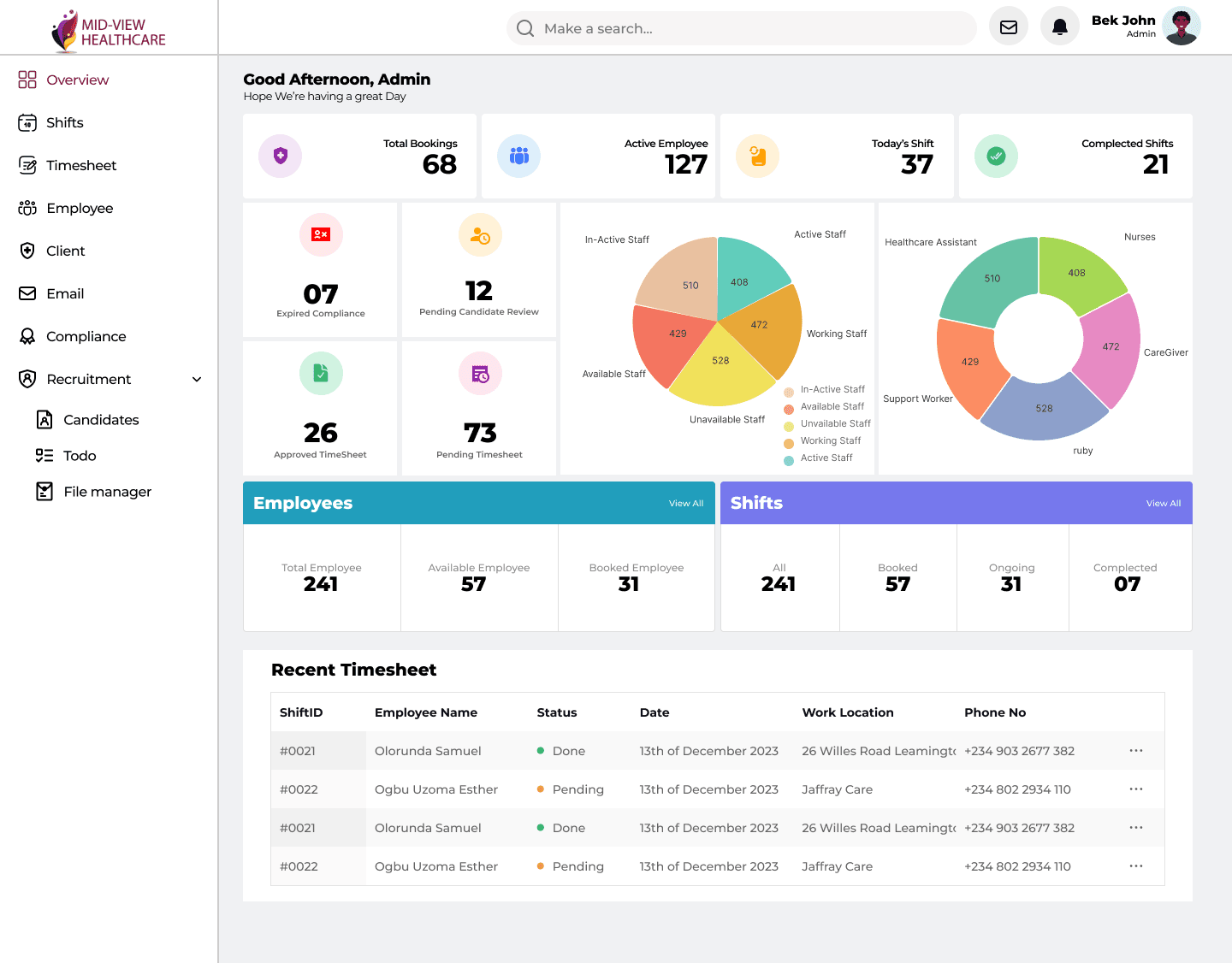
Task: Open the Todo section from the sidebar
Action: coord(44,455)
